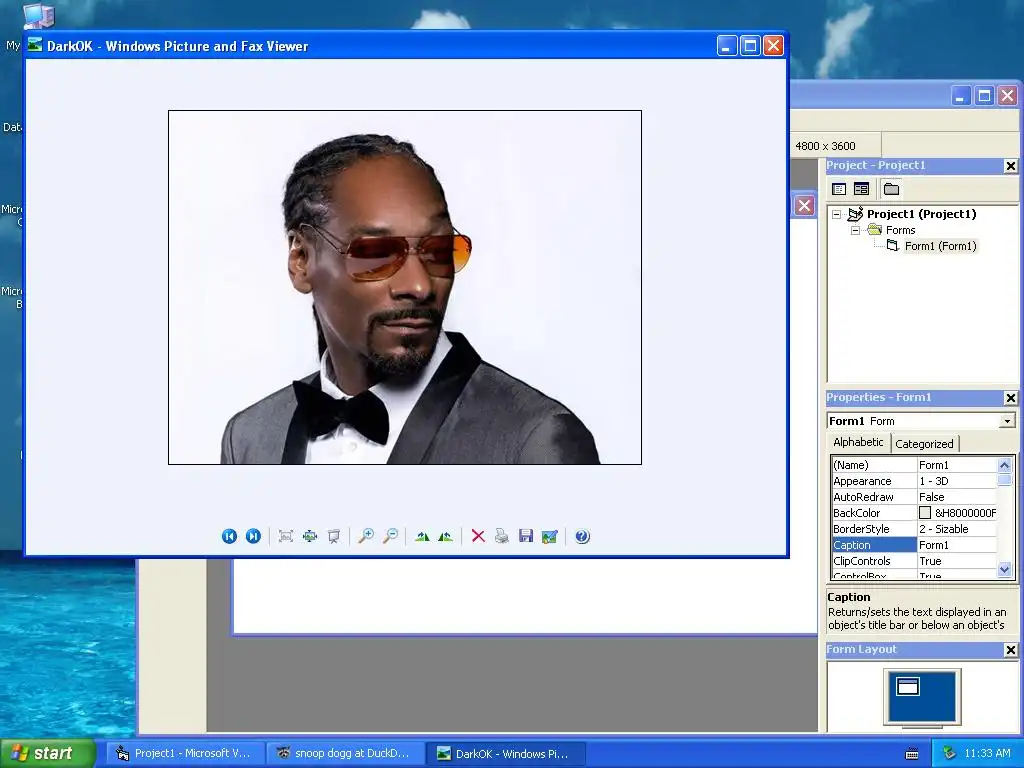Image resolution: width=1024 pixels, height=768 pixels.
Task: Click the BackColor color swatch
Action: pos(925,513)
